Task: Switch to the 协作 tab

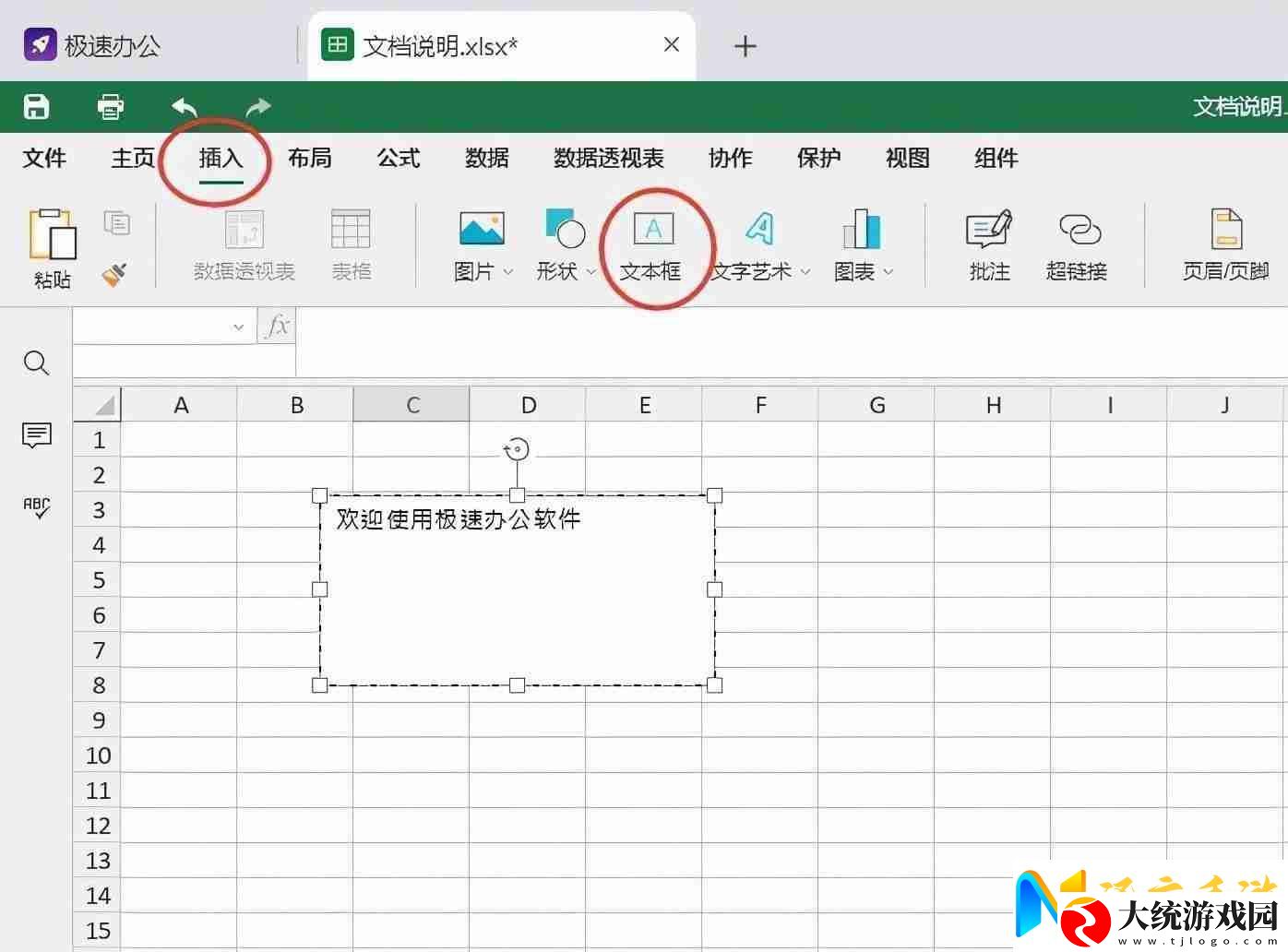Action: 731,159
